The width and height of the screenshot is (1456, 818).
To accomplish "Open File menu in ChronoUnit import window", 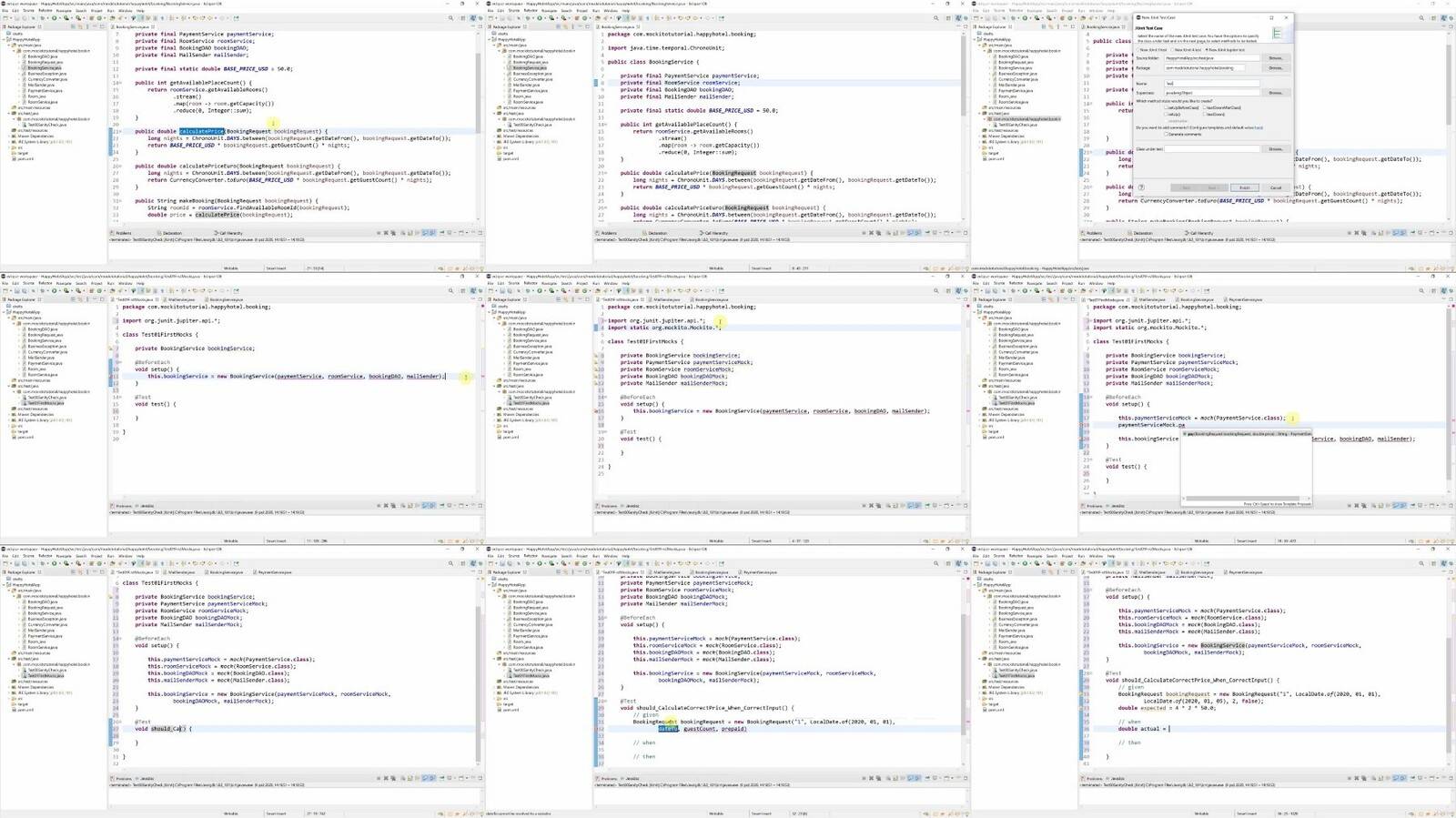I will pyautogui.click(x=490, y=10).
